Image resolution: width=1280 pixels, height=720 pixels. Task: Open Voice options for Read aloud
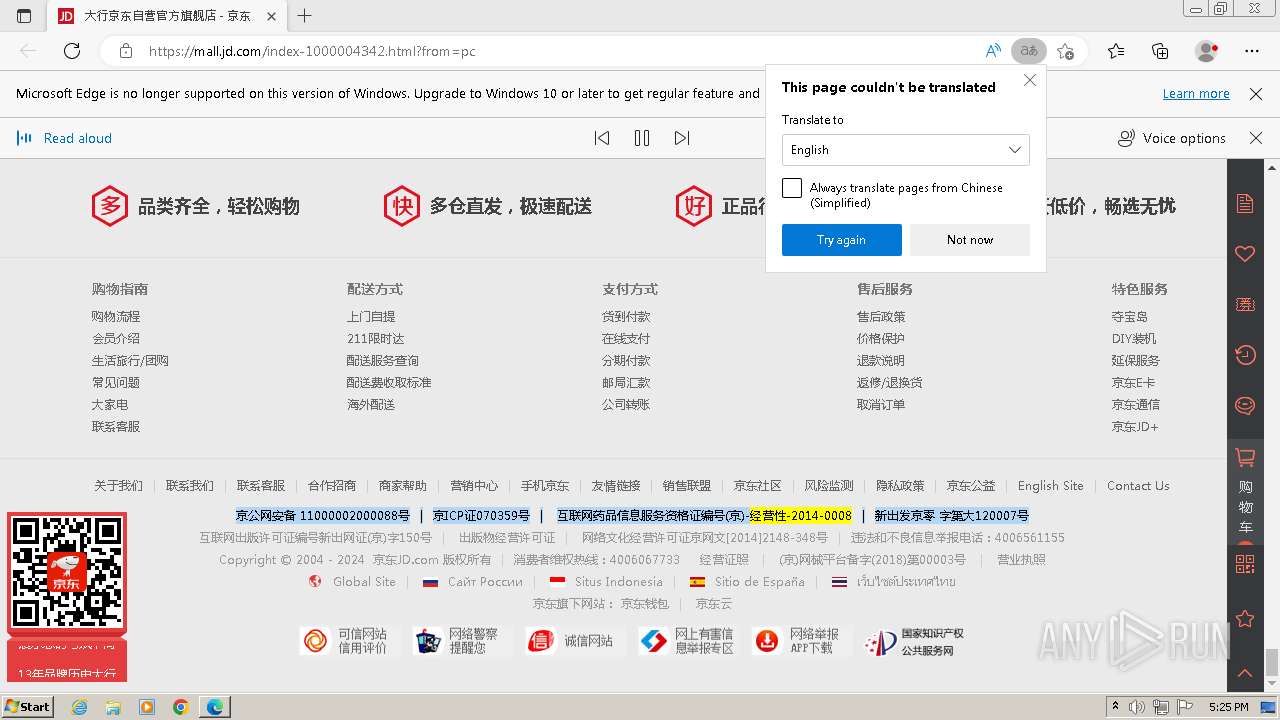pyautogui.click(x=1172, y=138)
